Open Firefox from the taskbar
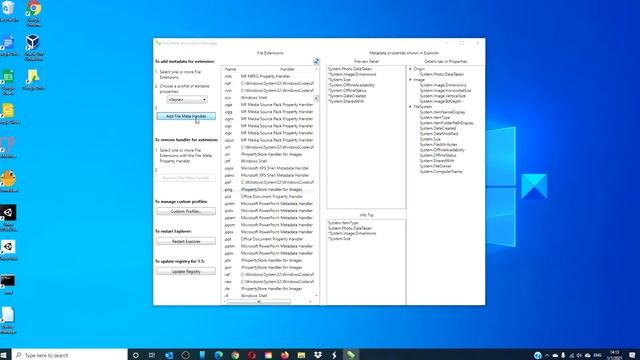The width and height of the screenshot is (640, 360). point(285,355)
